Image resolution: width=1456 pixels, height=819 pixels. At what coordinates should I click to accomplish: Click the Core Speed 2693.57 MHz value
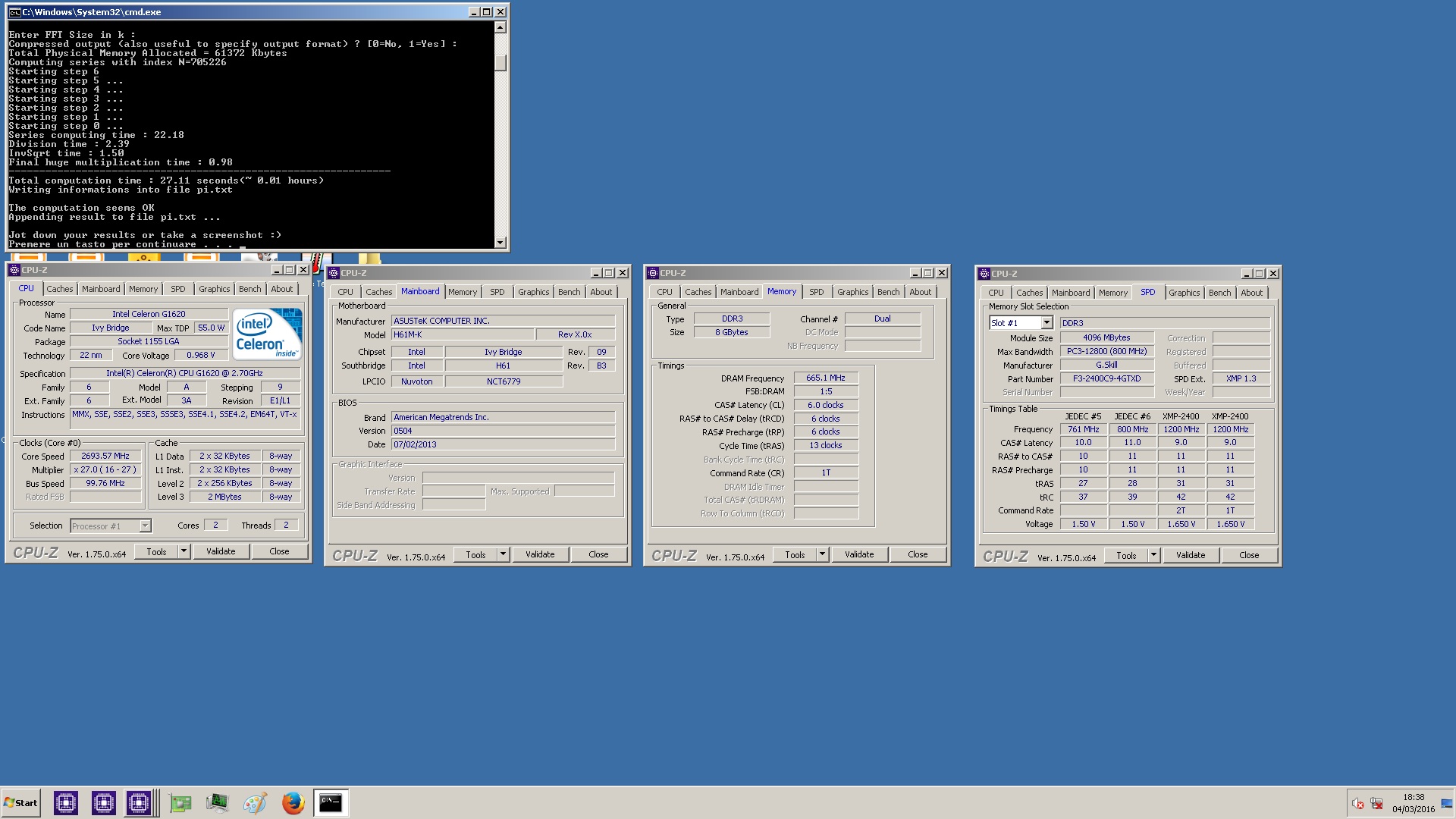105,456
